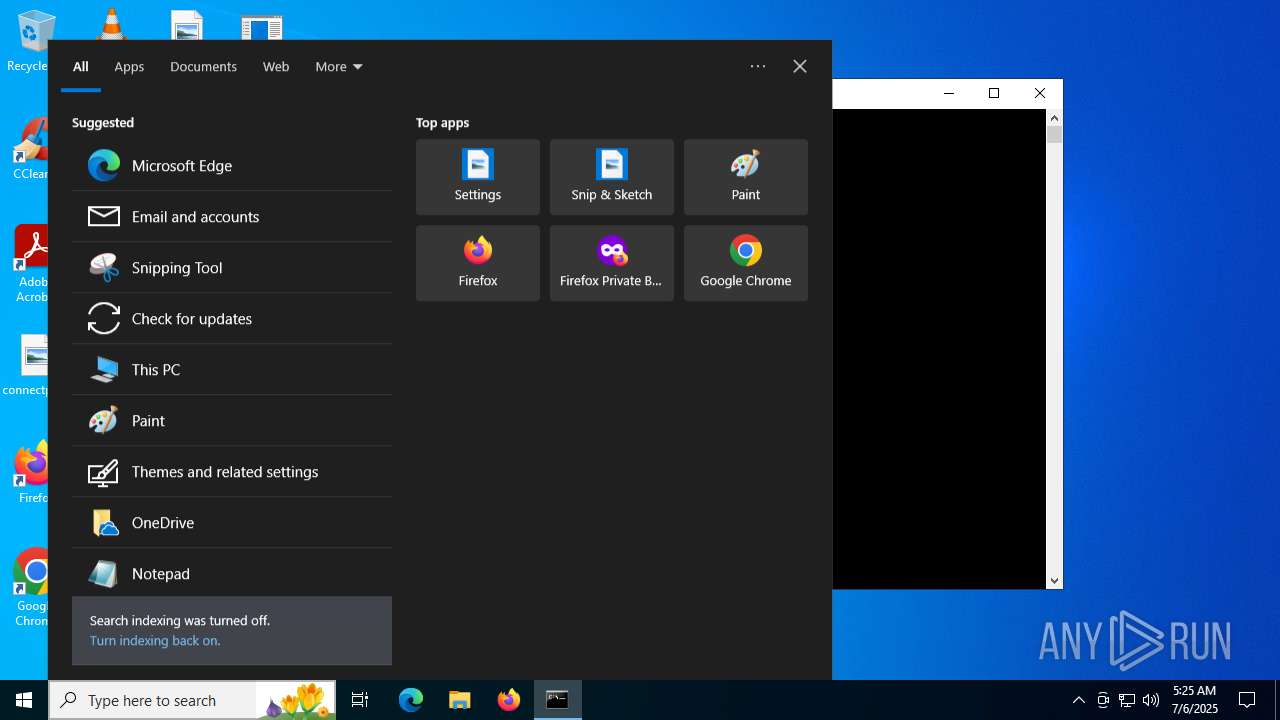Switch to the Web search tab
The image size is (1280, 720).
(276, 67)
